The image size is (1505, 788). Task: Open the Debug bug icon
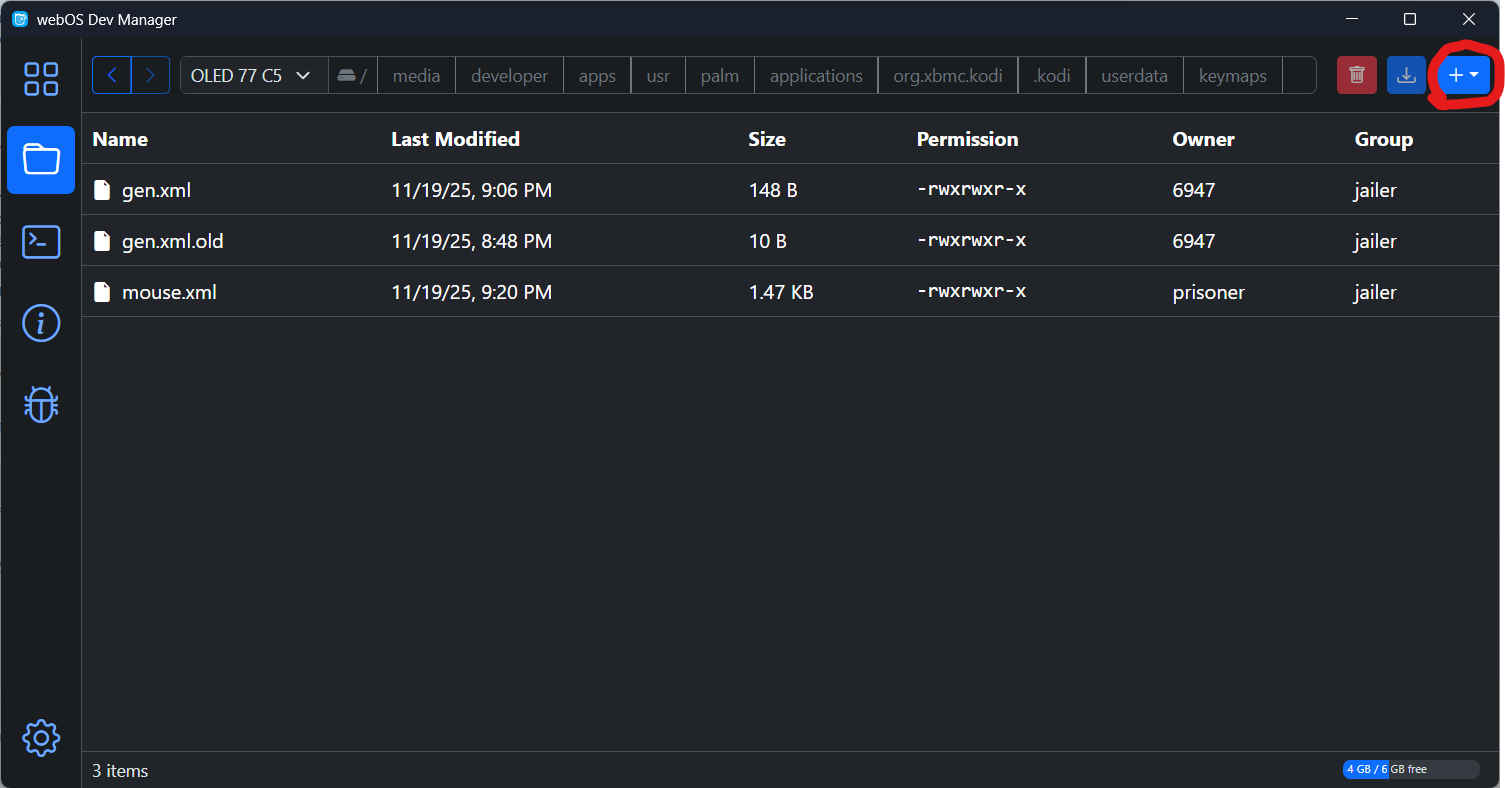pos(41,405)
